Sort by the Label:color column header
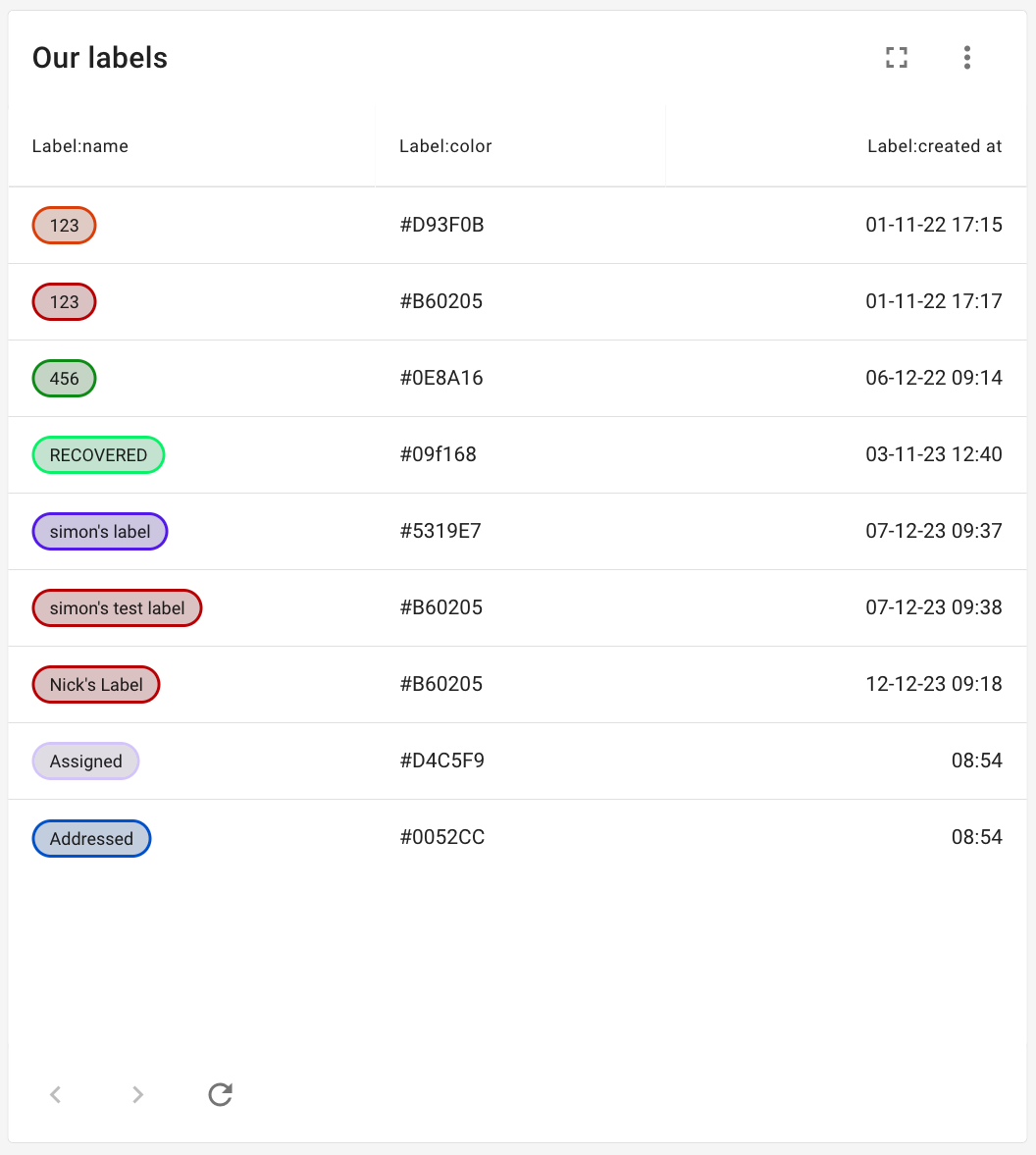Viewport: 1036px width, 1155px height. pos(445,146)
